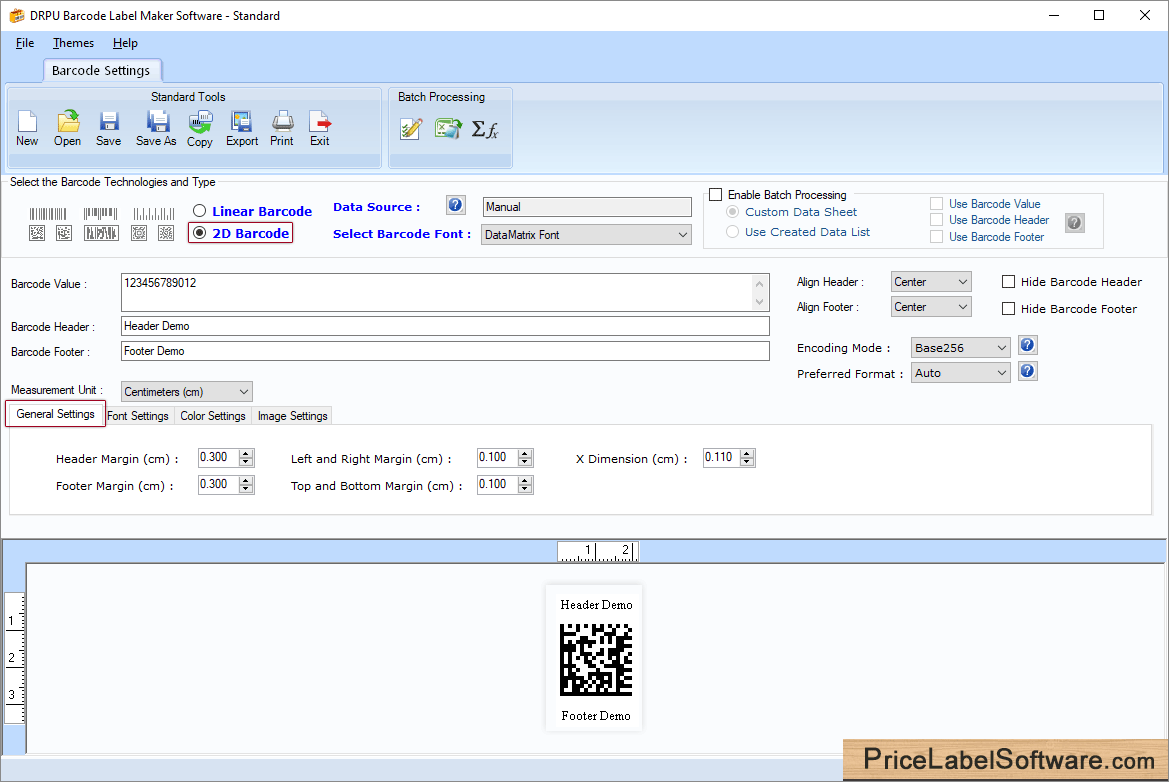This screenshot has height=782, width=1169.
Task: Tick the Use Barcode Value checkbox
Action: click(x=936, y=204)
